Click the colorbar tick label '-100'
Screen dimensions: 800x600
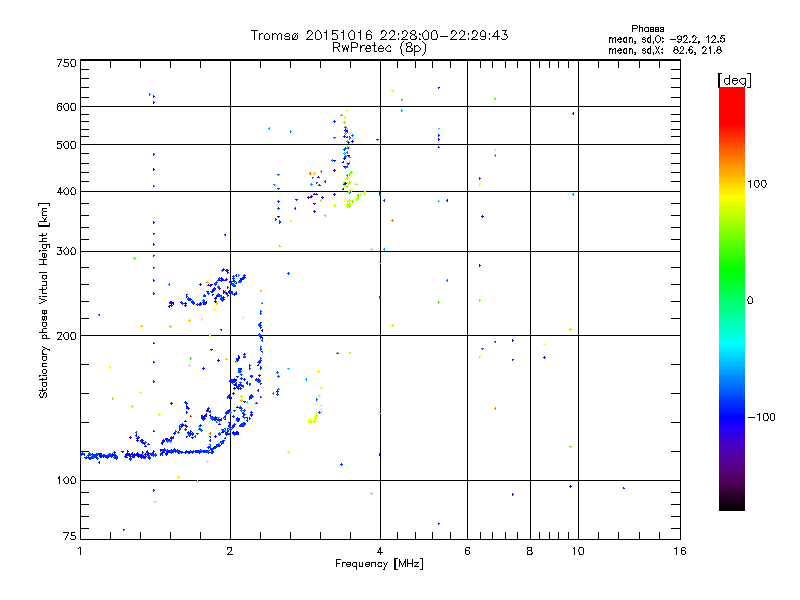pos(761,417)
